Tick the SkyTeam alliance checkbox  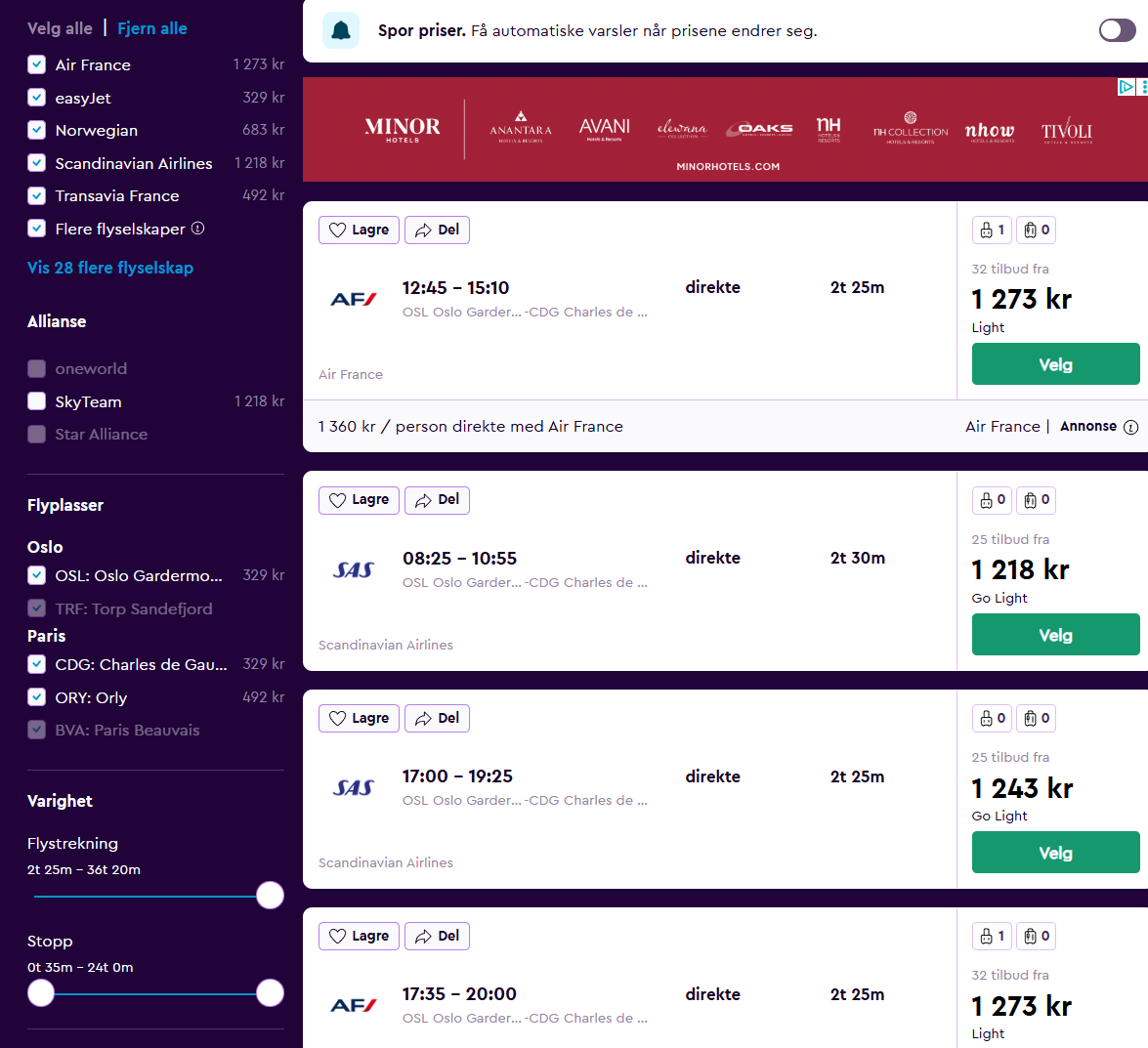37,401
